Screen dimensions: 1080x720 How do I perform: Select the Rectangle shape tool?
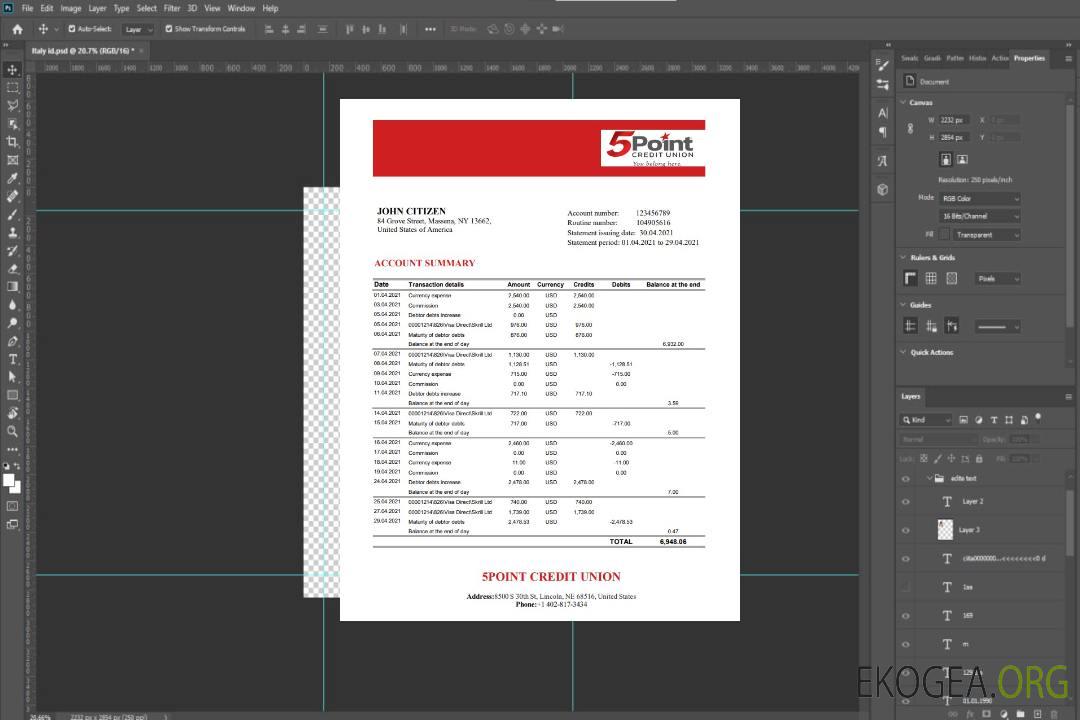[12, 395]
